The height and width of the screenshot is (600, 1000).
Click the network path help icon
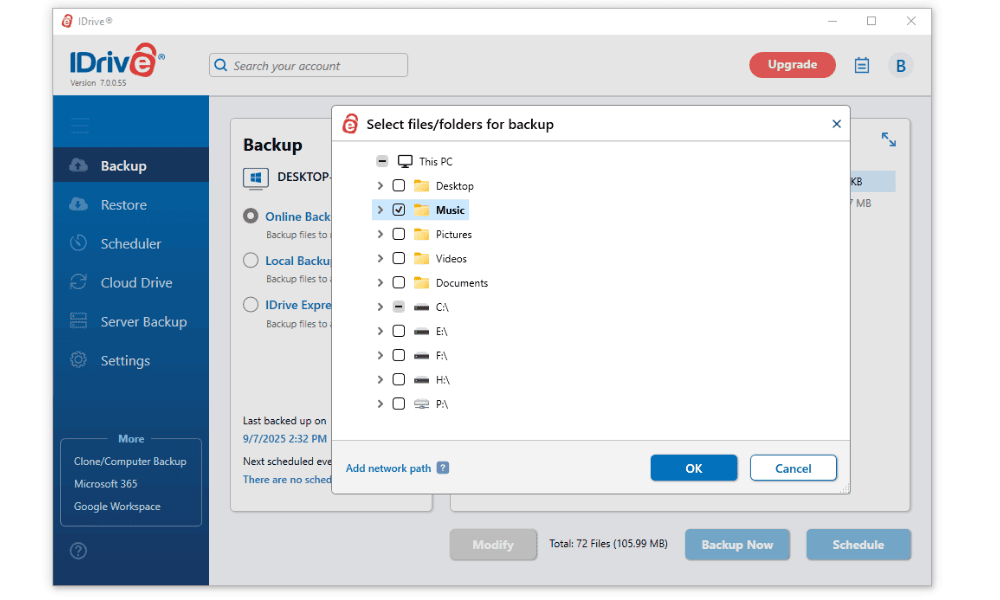click(x=443, y=468)
